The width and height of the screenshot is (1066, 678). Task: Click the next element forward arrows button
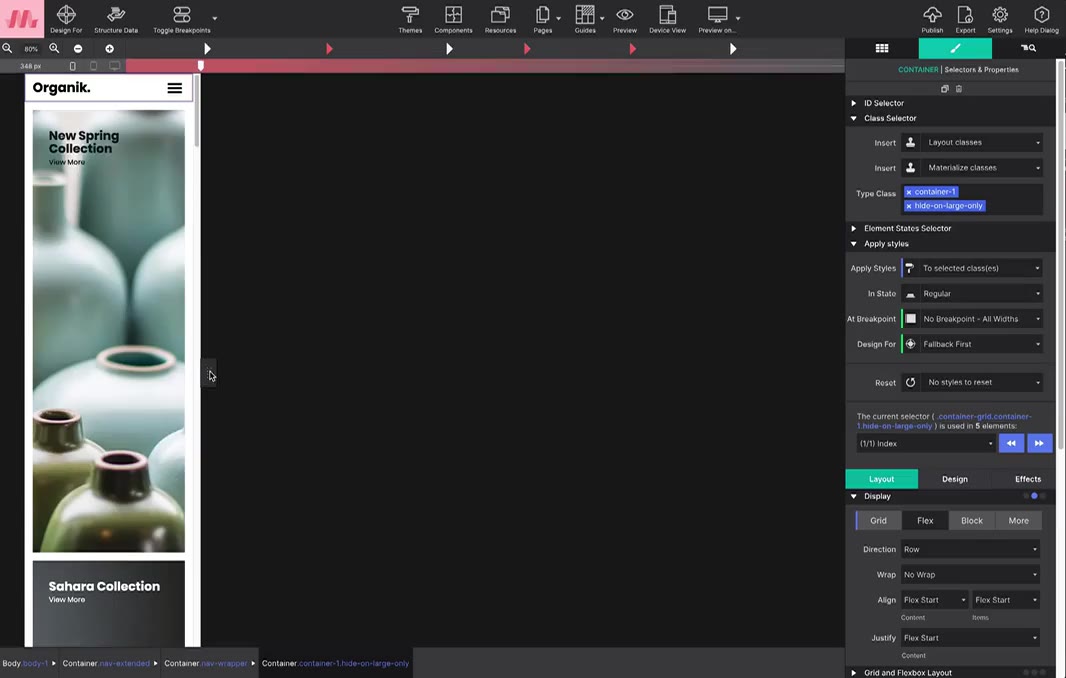(1039, 443)
